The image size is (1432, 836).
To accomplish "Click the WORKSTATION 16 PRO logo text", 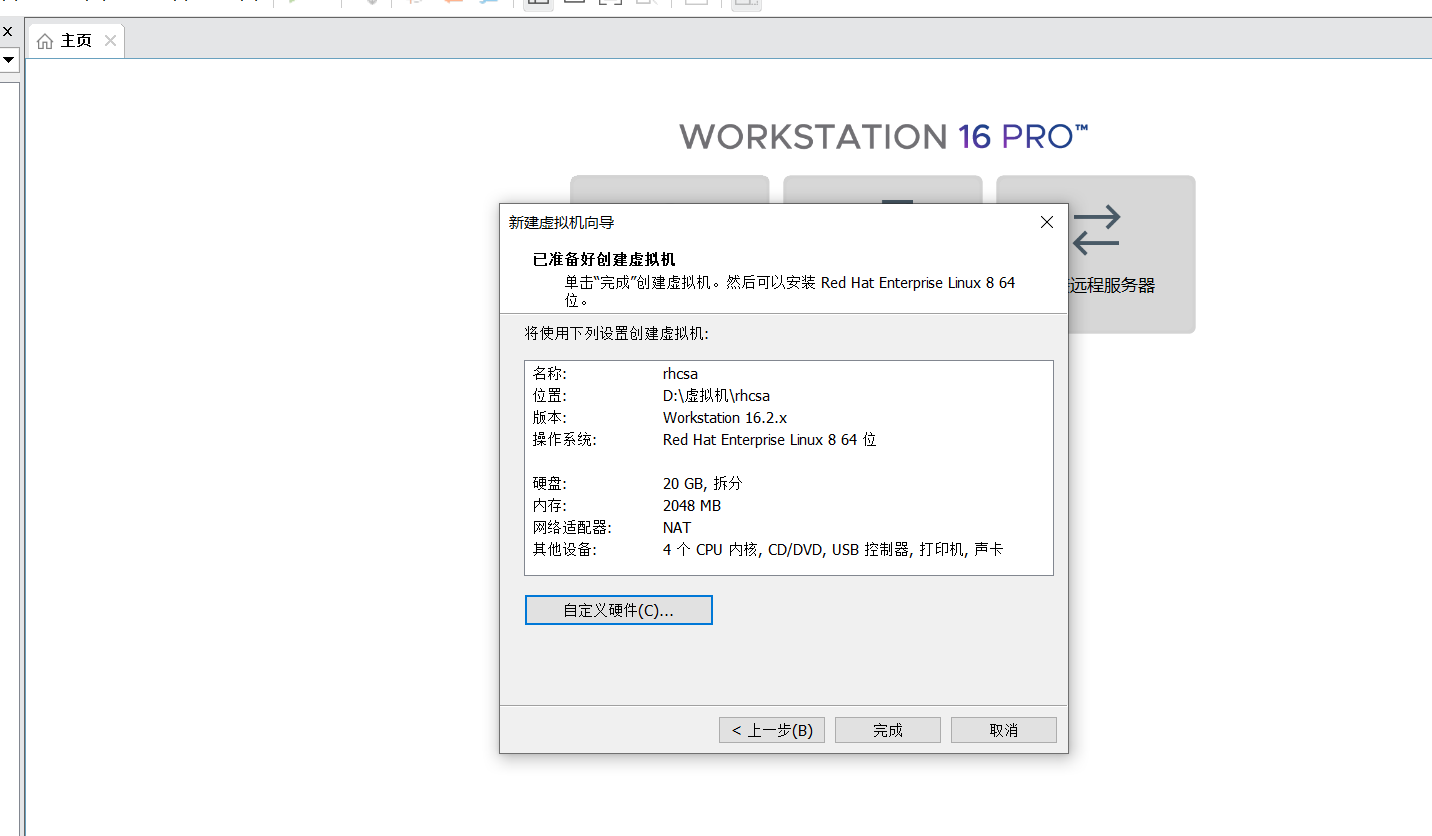I will (x=884, y=137).
